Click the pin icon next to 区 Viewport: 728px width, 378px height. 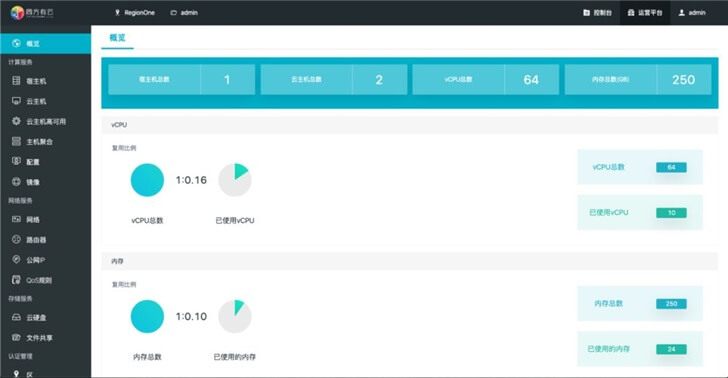[x=16, y=374]
